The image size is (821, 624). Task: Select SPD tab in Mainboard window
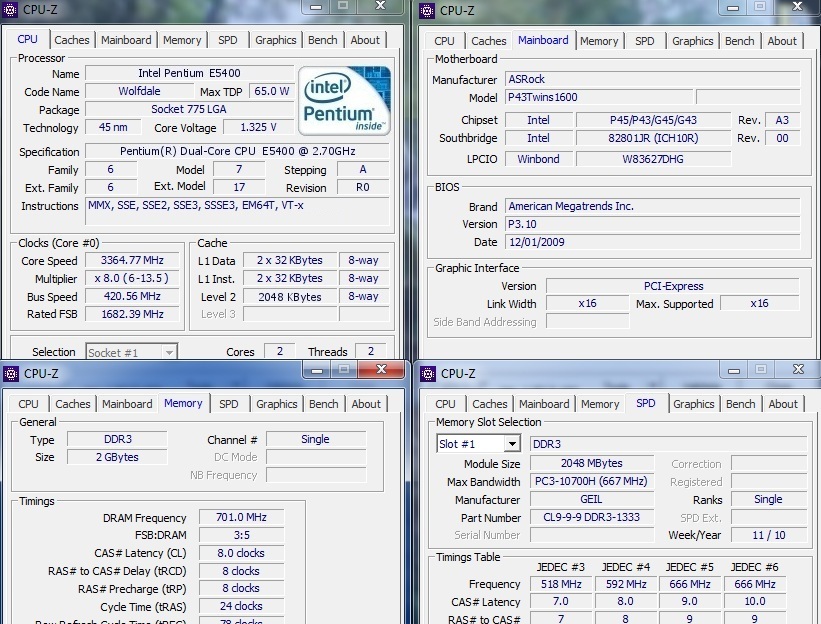tap(645, 41)
